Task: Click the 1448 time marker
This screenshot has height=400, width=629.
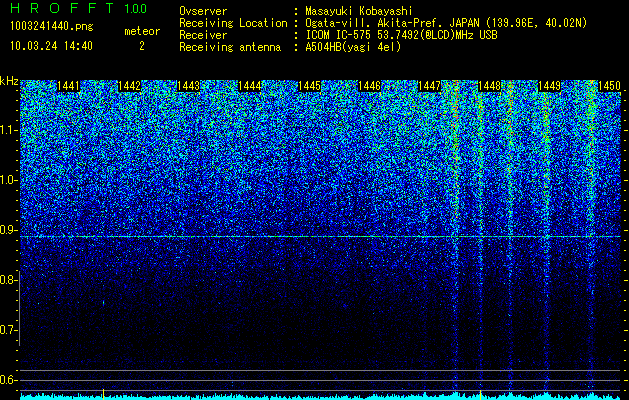Action: click(x=490, y=86)
